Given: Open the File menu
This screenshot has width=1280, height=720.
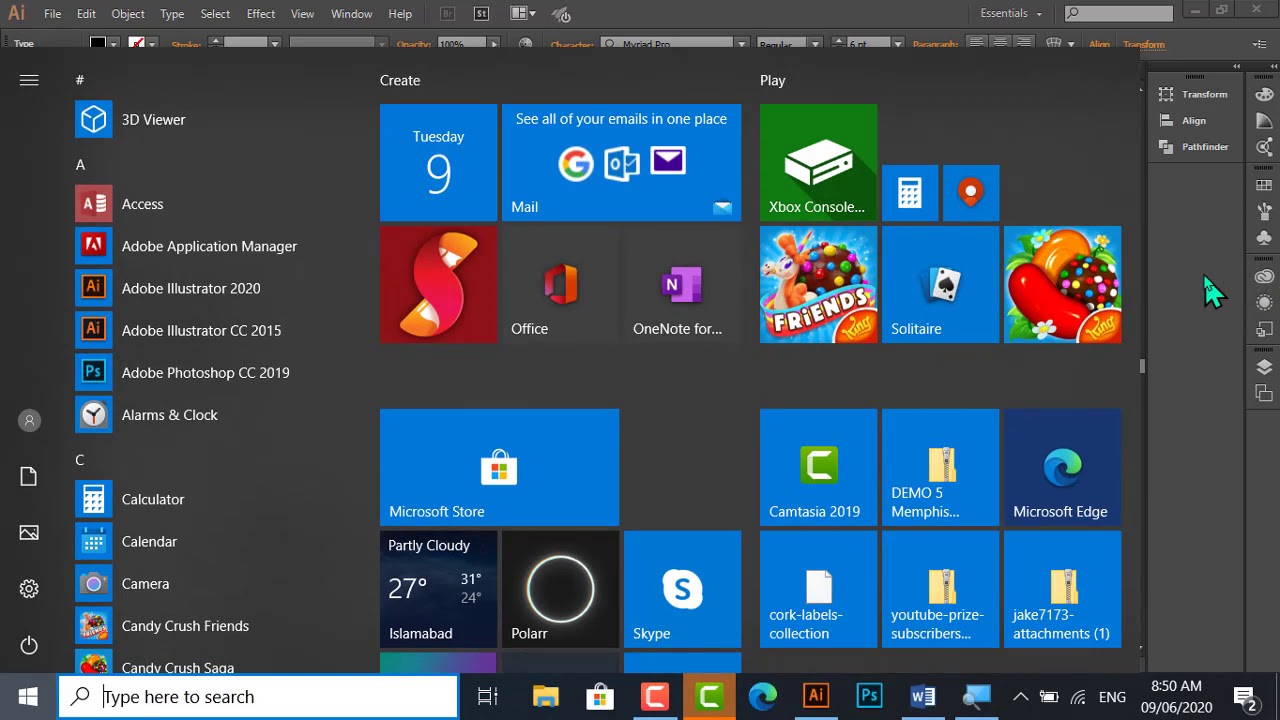Looking at the screenshot, I should click(x=52, y=14).
